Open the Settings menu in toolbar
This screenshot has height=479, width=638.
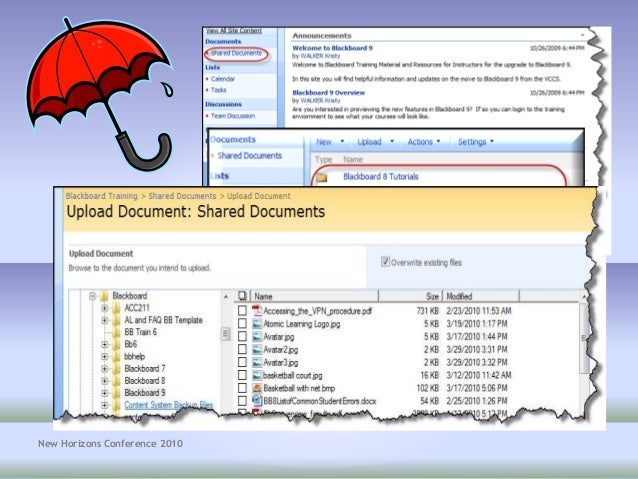click(475, 142)
